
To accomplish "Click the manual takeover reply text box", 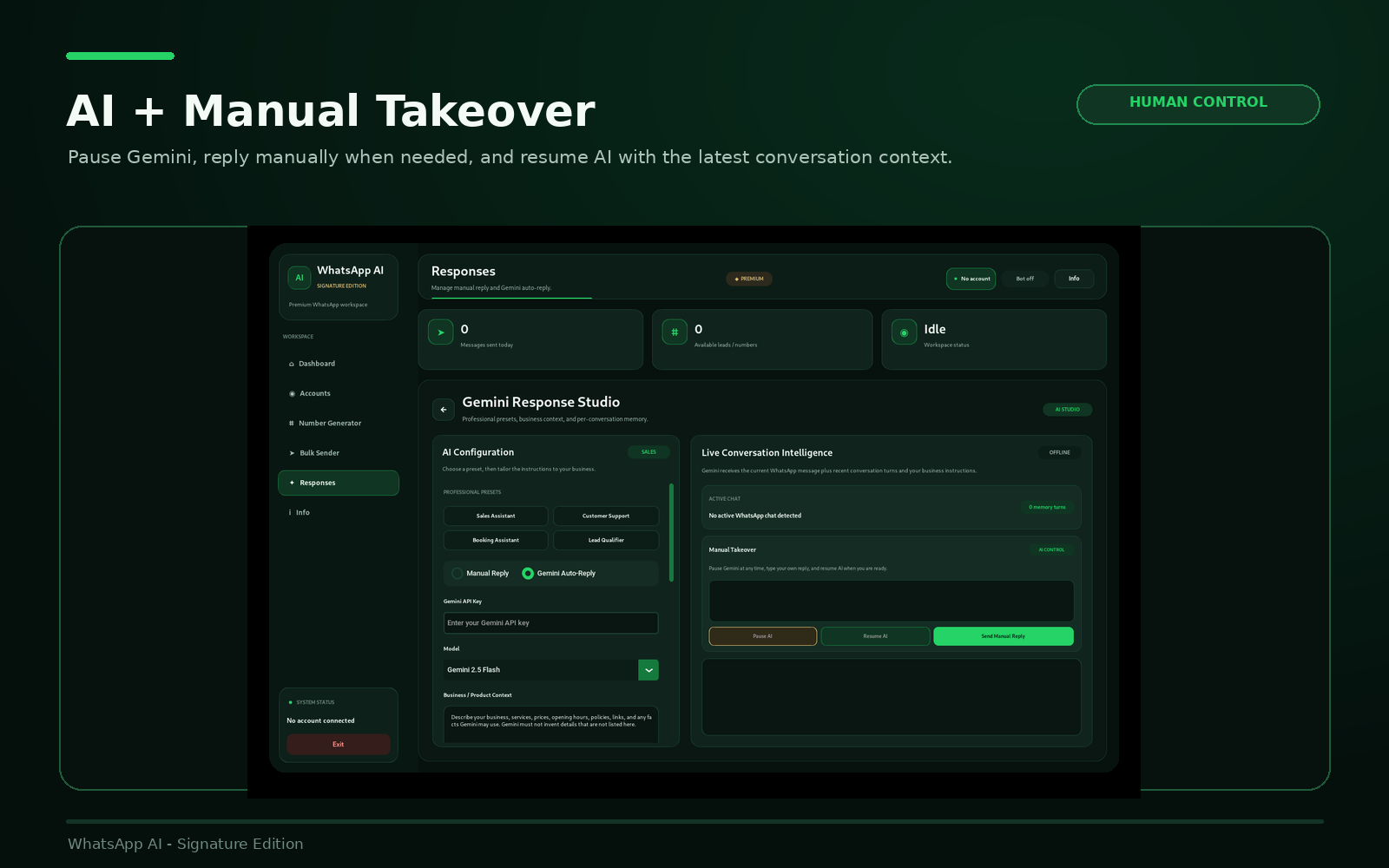I will point(892,601).
